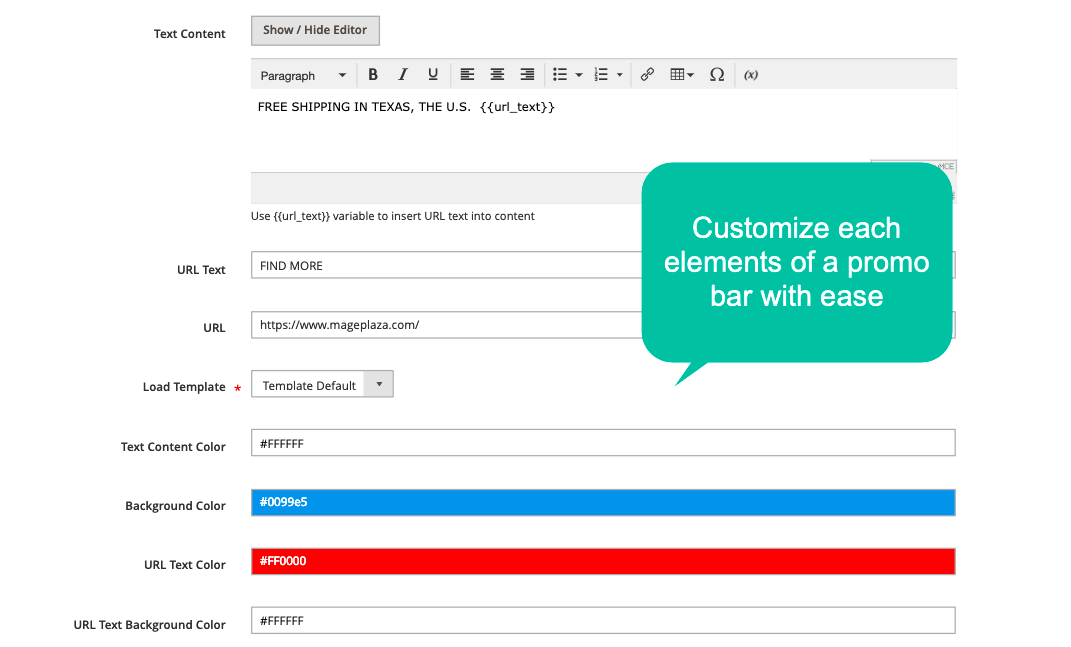Screen dimensions: 1071x647
Task: Toggle the bulleted list
Action: point(558,74)
